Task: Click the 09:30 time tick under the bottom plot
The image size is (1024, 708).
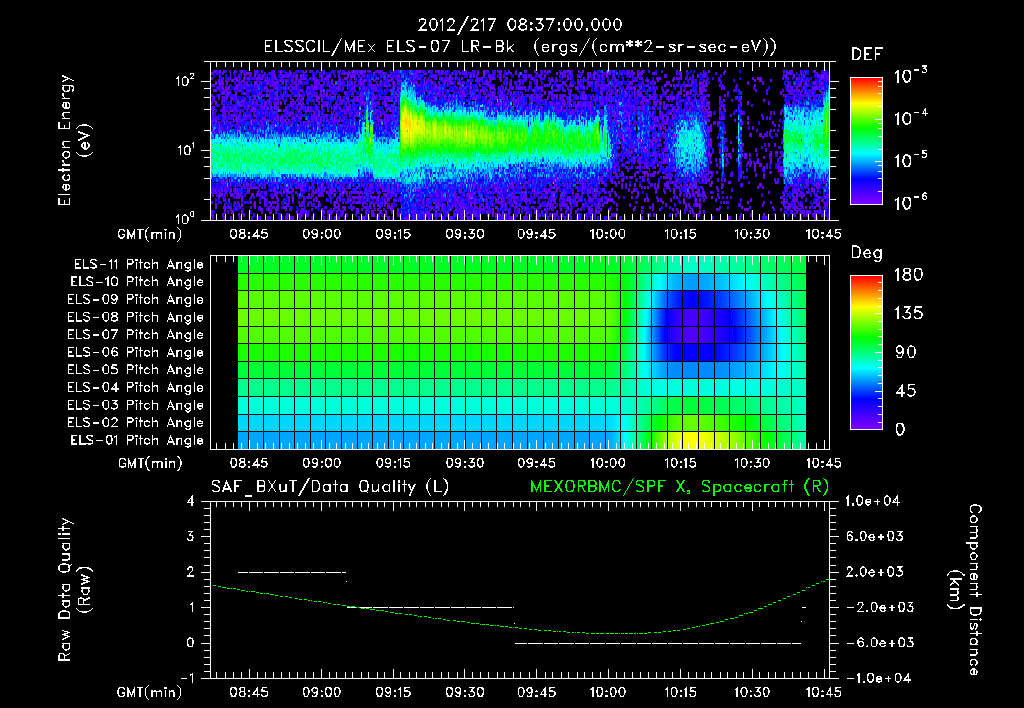Action: (x=464, y=692)
